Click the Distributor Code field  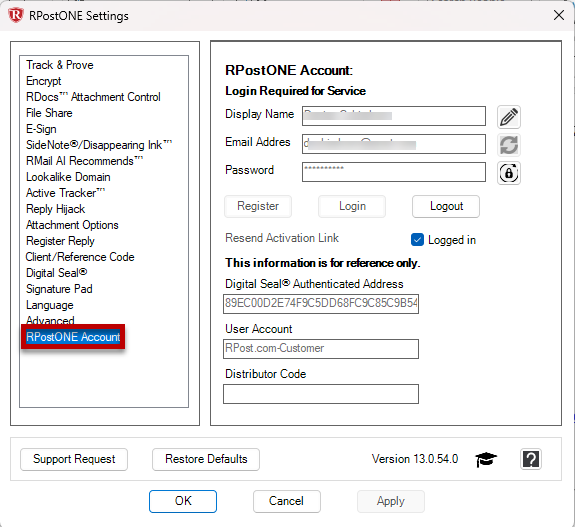click(x=321, y=394)
